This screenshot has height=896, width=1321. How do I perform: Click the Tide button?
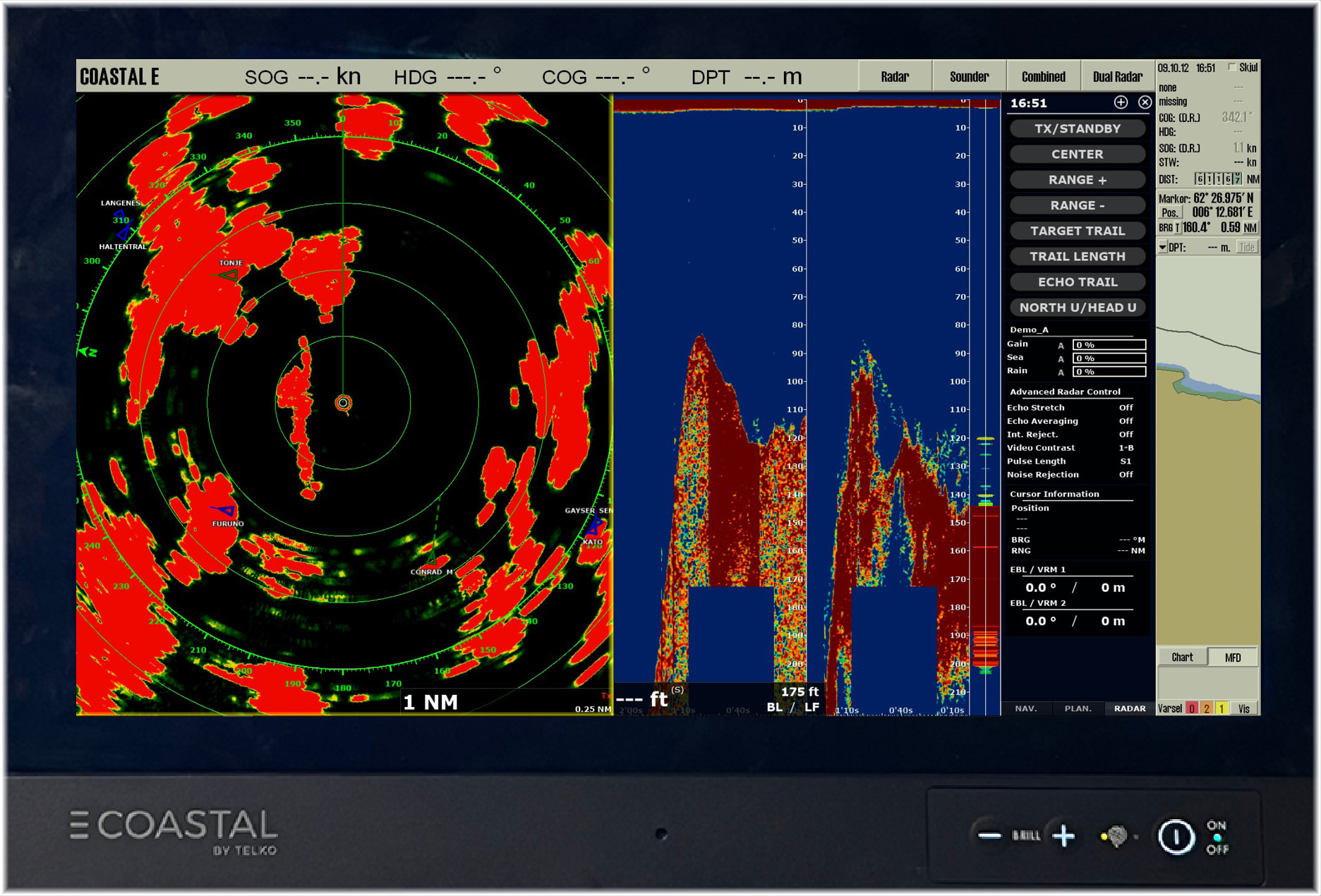[x=1246, y=247]
